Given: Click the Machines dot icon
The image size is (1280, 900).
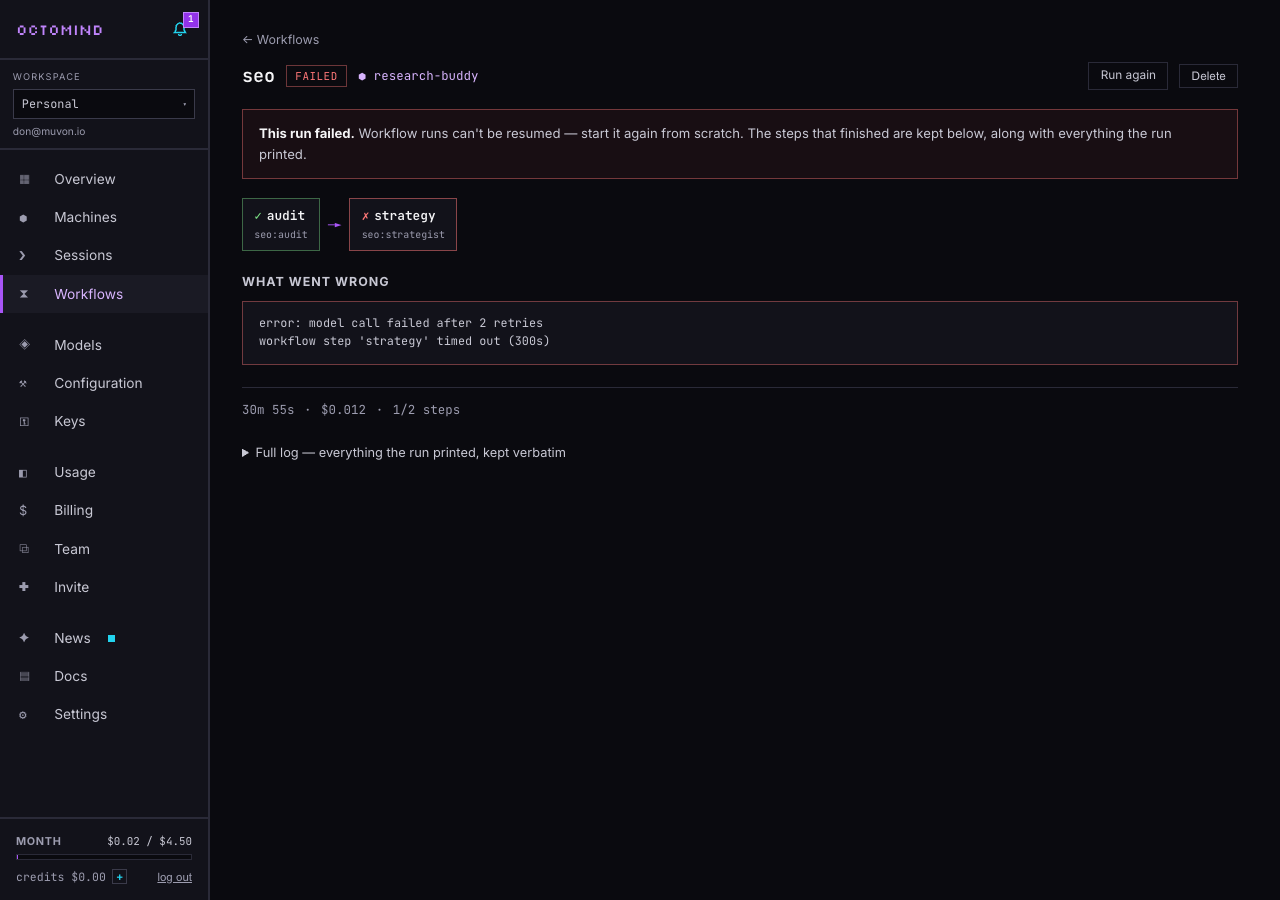Looking at the screenshot, I should (24, 218).
